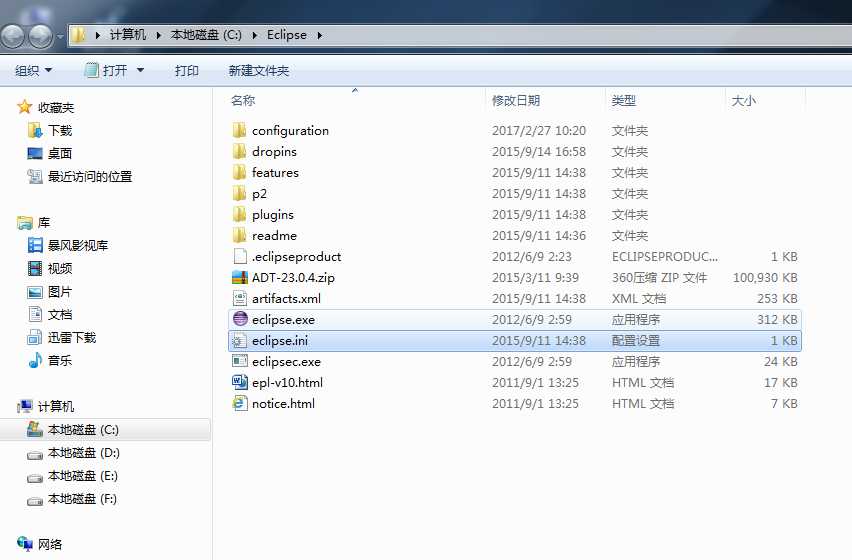Select the eclipse.ini settings file icon
Viewport: 852px width, 560px height.
240,341
